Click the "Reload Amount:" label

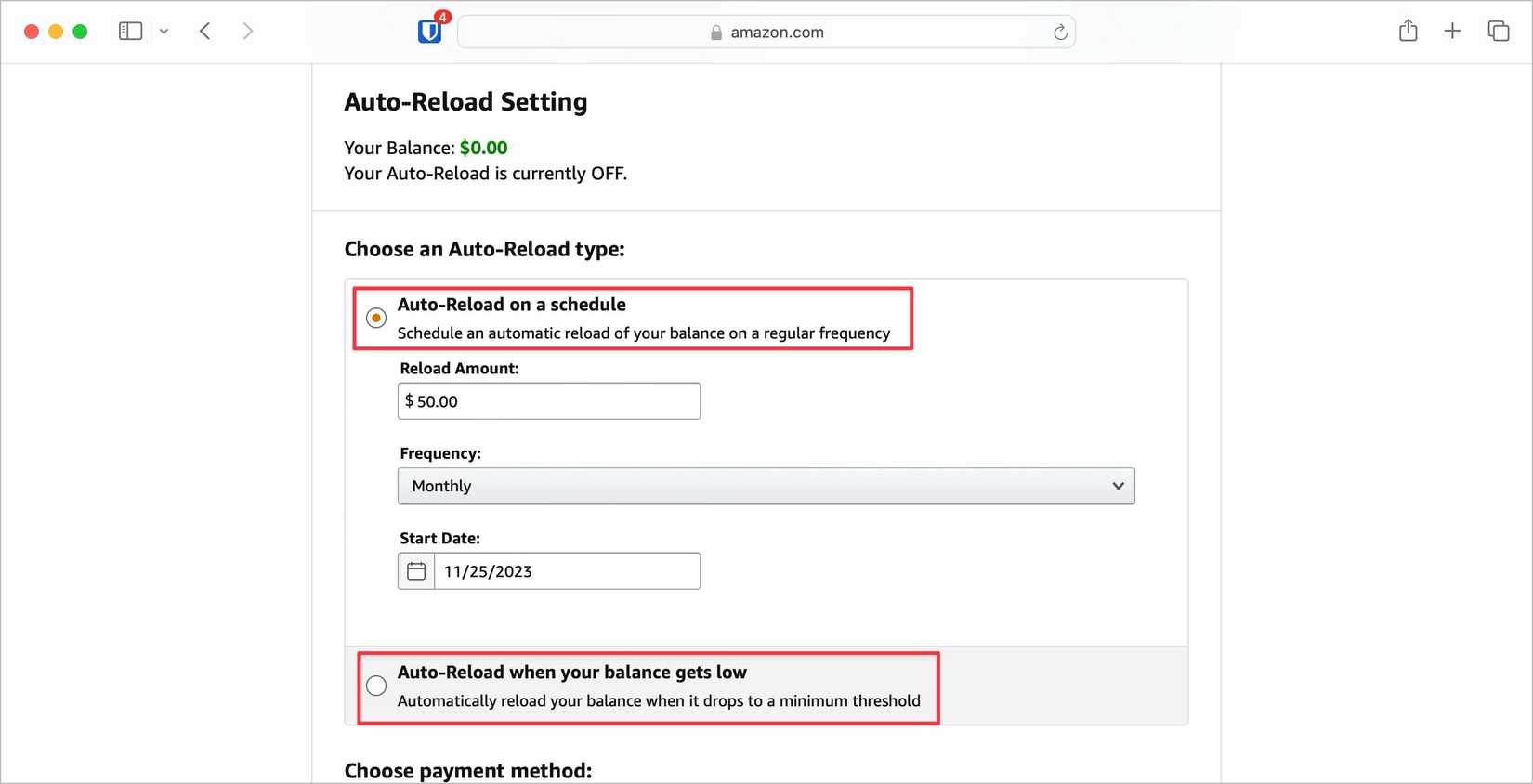[460, 369]
